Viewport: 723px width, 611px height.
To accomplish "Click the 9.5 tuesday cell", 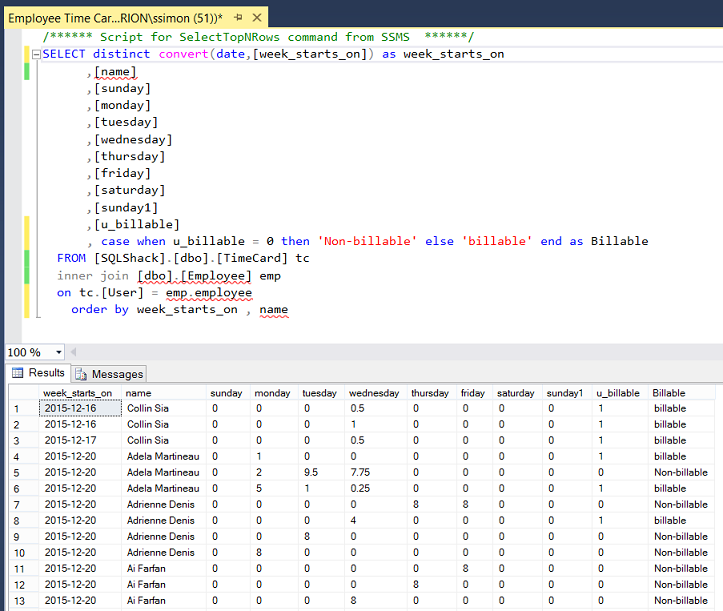I will pos(312,473).
